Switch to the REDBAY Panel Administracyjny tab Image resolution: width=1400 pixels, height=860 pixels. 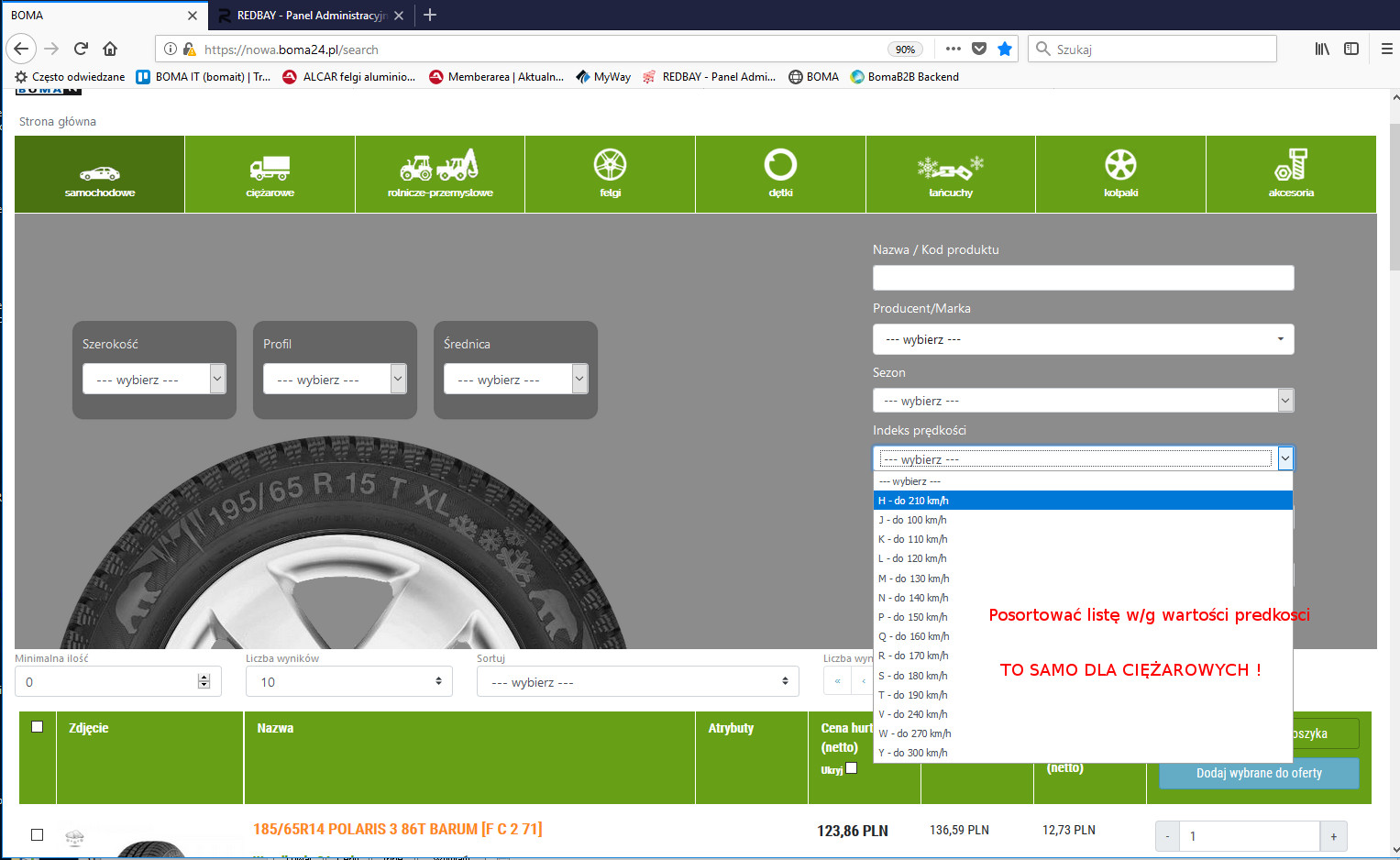310,16
